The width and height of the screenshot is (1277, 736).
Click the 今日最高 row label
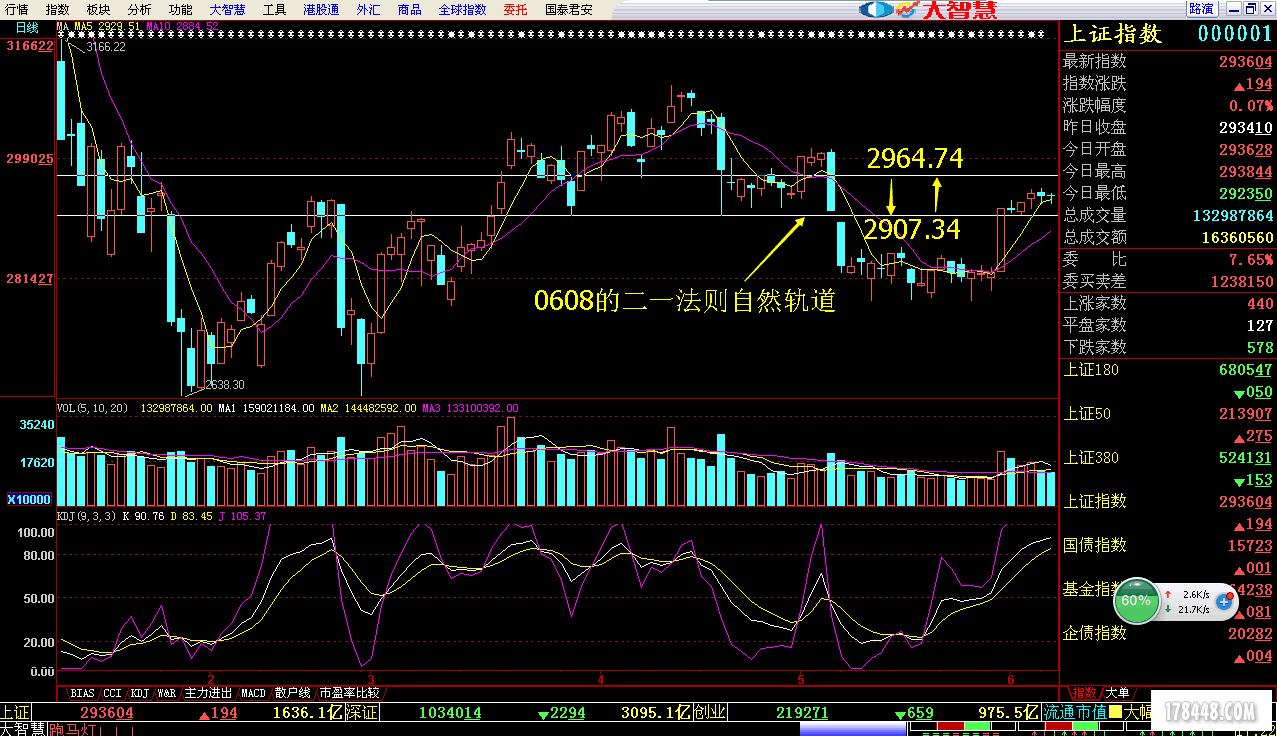pos(1094,171)
